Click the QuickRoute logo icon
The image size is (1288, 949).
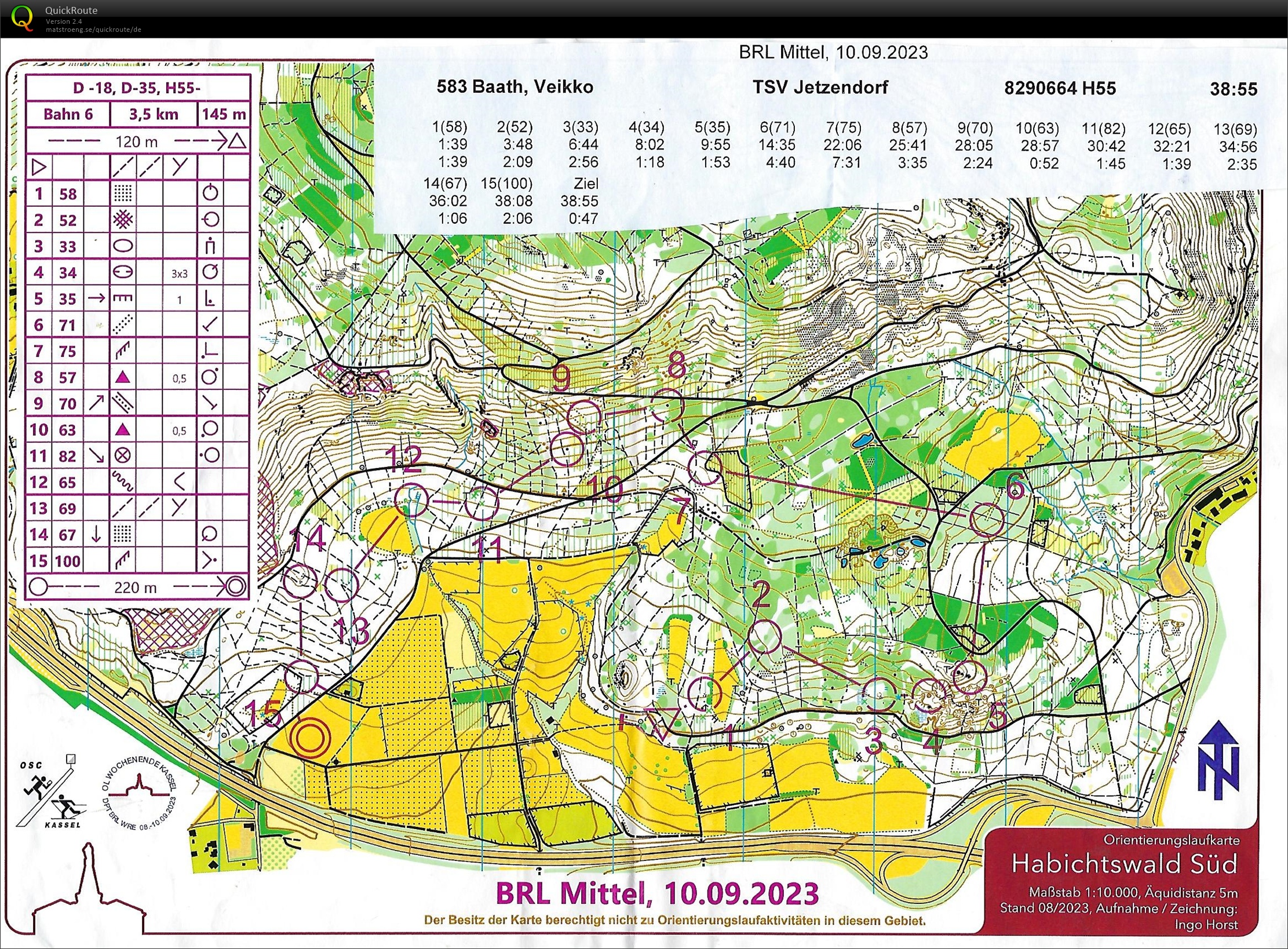point(22,17)
